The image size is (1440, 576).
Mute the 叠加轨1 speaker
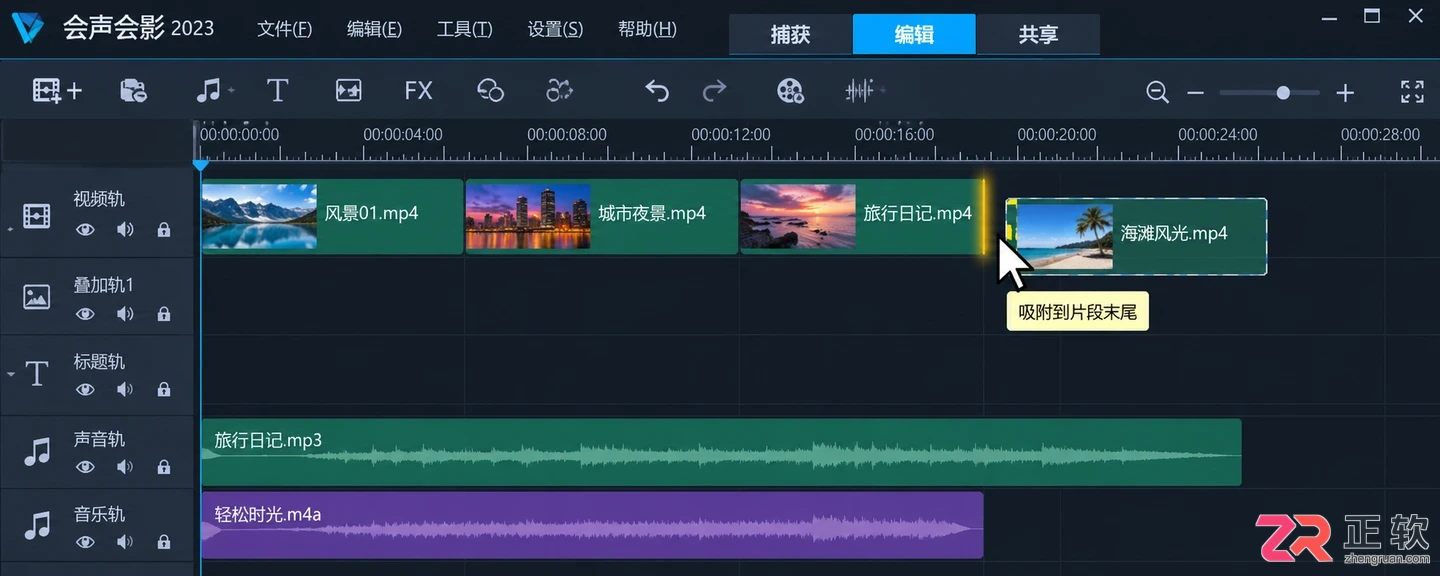[125, 314]
